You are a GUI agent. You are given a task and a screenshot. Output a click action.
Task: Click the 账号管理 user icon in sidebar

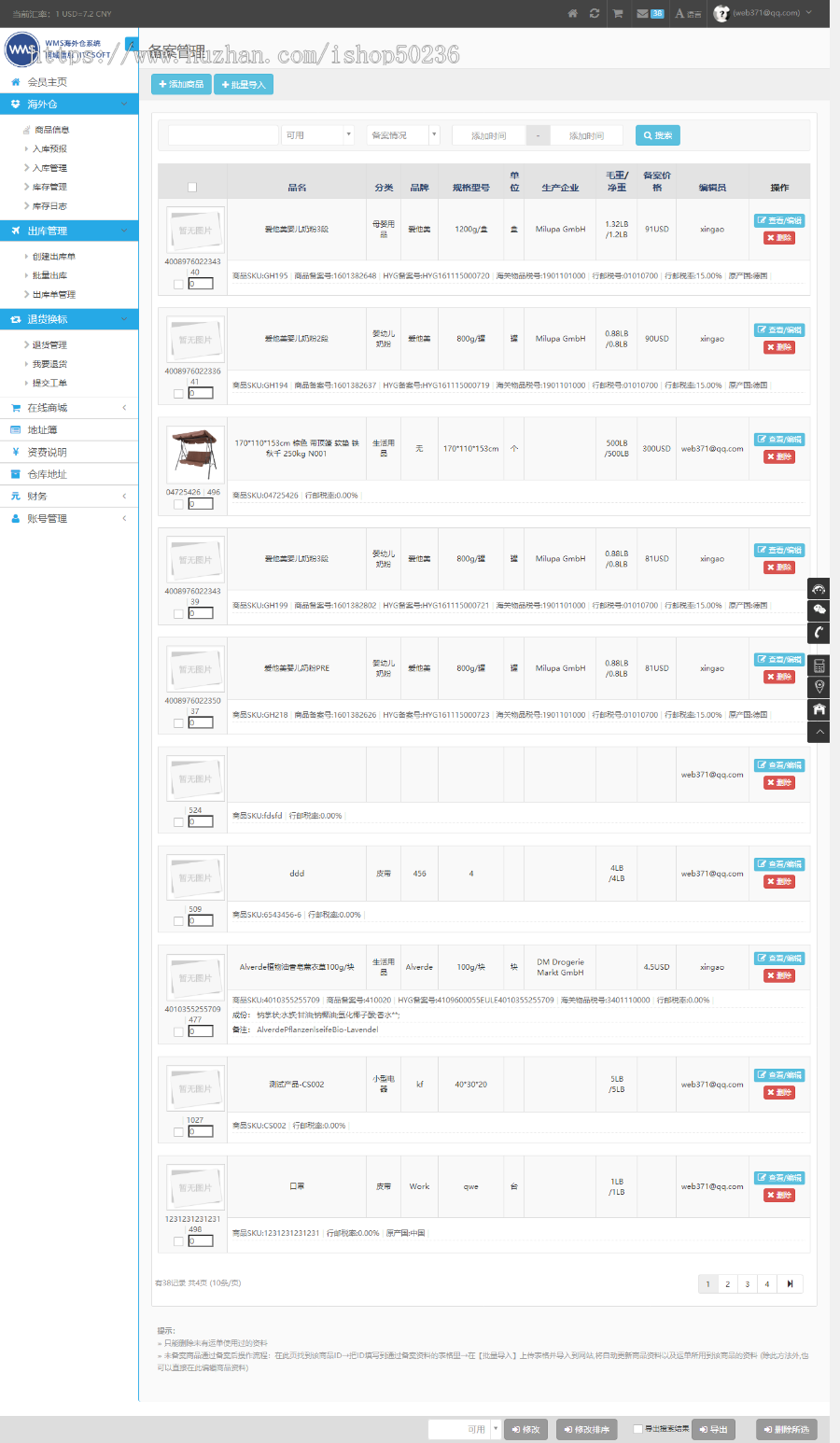tap(16, 519)
